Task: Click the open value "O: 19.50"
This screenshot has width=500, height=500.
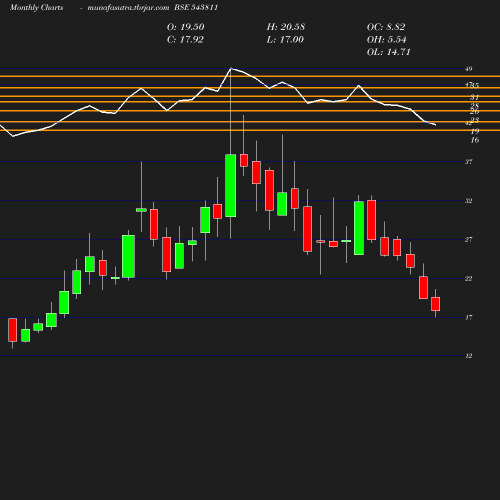Action: click(x=186, y=27)
